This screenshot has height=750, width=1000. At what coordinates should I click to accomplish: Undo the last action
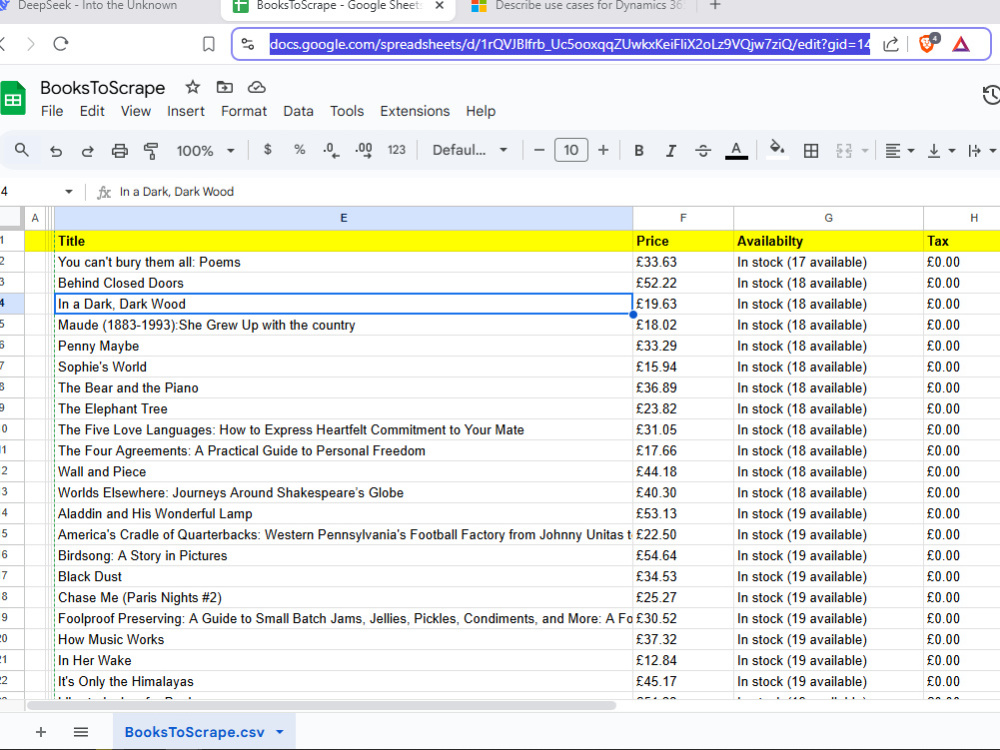pos(56,151)
